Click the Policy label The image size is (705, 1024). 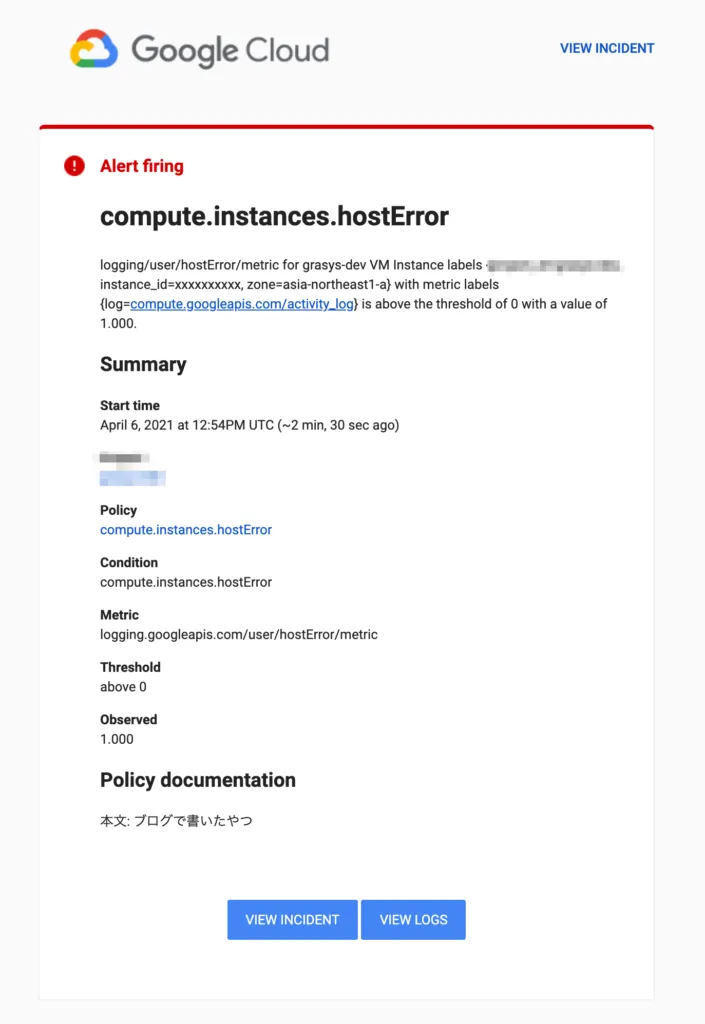coord(118,510)
